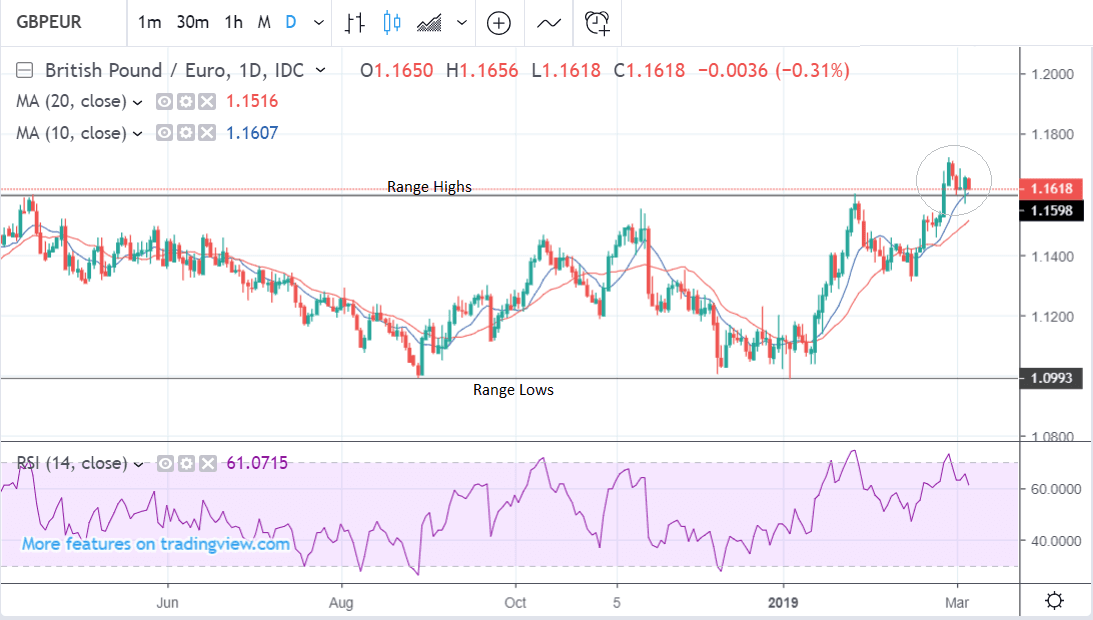Select the candlestick chart style icon
1093x620 pixels.
click(x=391, y=22)
